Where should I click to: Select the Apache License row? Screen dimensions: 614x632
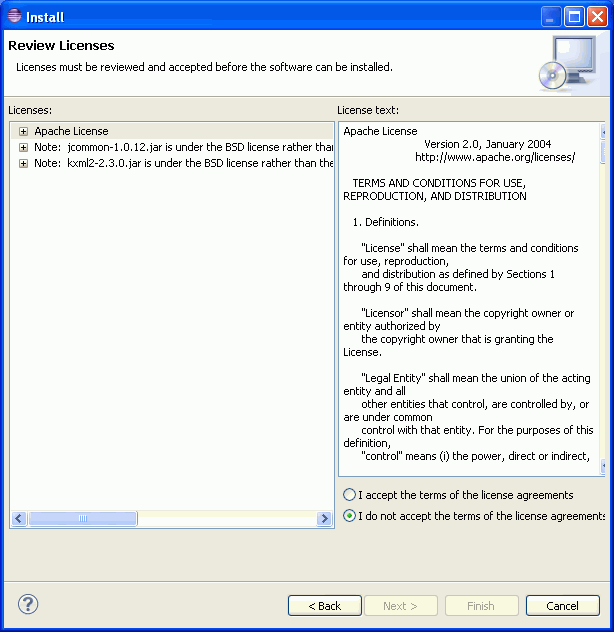click(x=172, y=131)
